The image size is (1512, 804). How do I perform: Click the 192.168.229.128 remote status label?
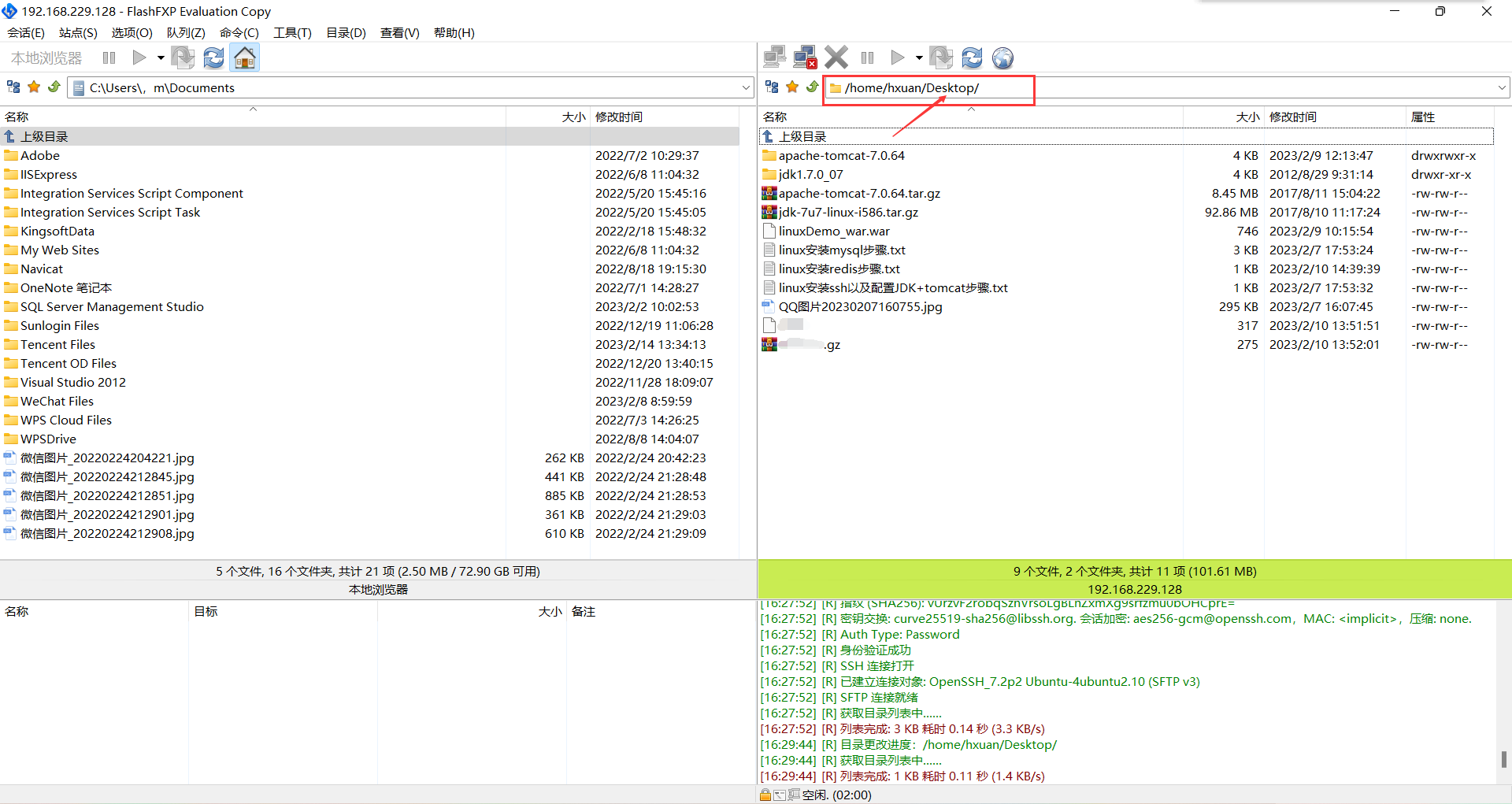pos(1135,589)
